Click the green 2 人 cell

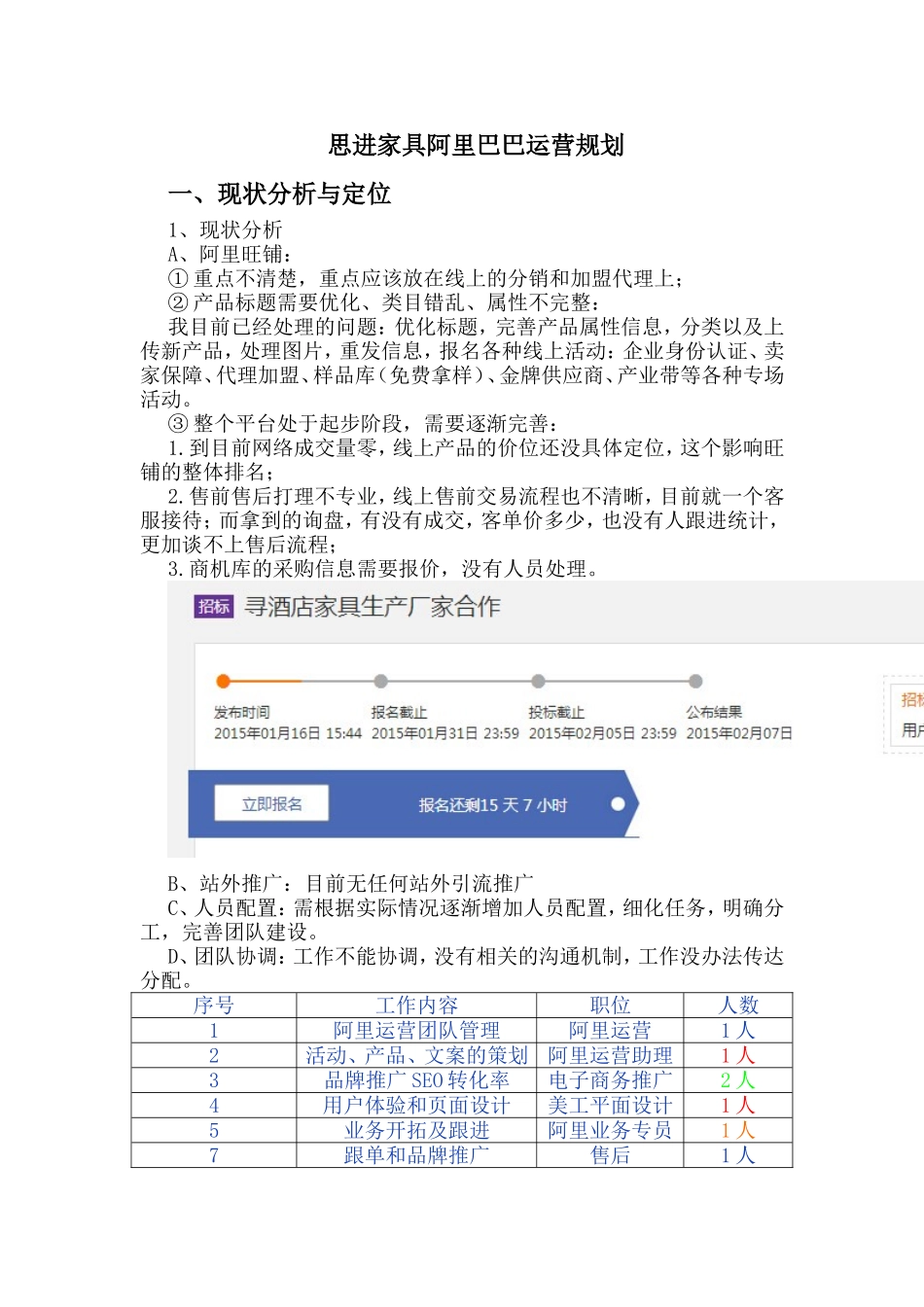coord(738,1080)
